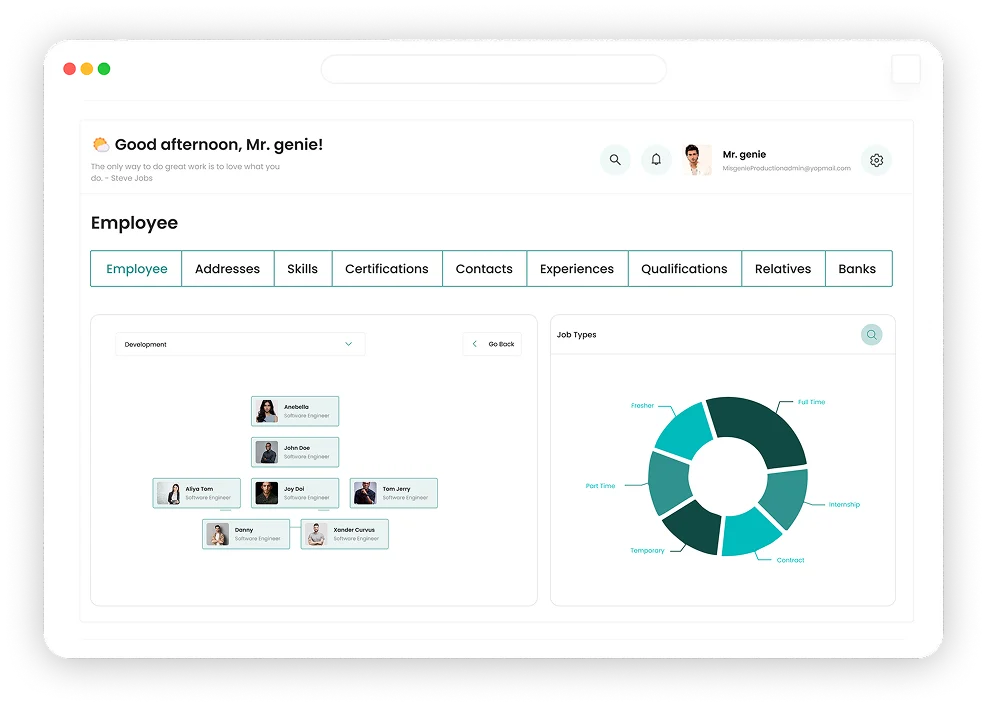Click the red window close dot
The width and height of the screenshot is (987, 706).
(69, 69)
